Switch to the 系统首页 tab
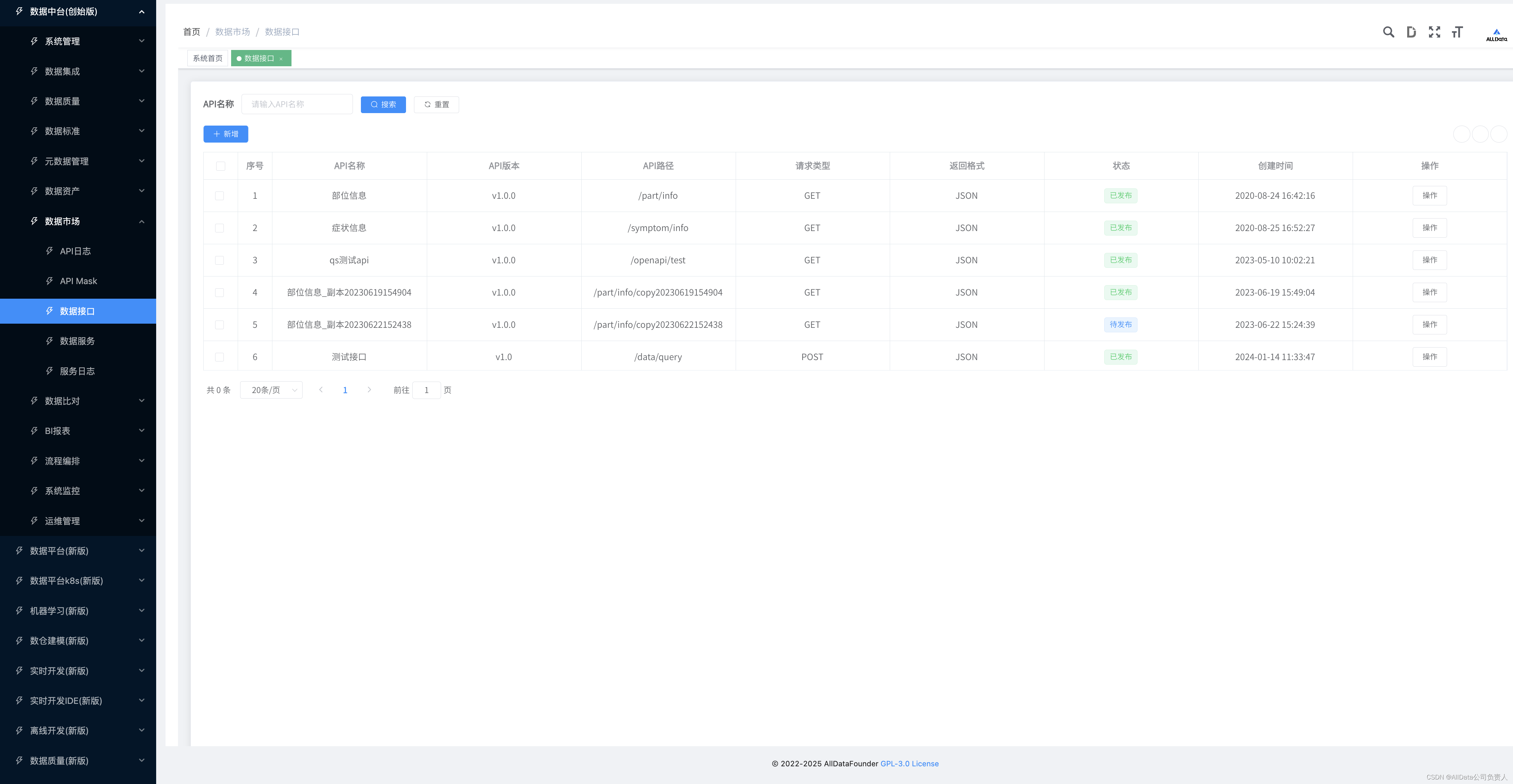Screen dimensions: 1513x784 pos(208,58)
